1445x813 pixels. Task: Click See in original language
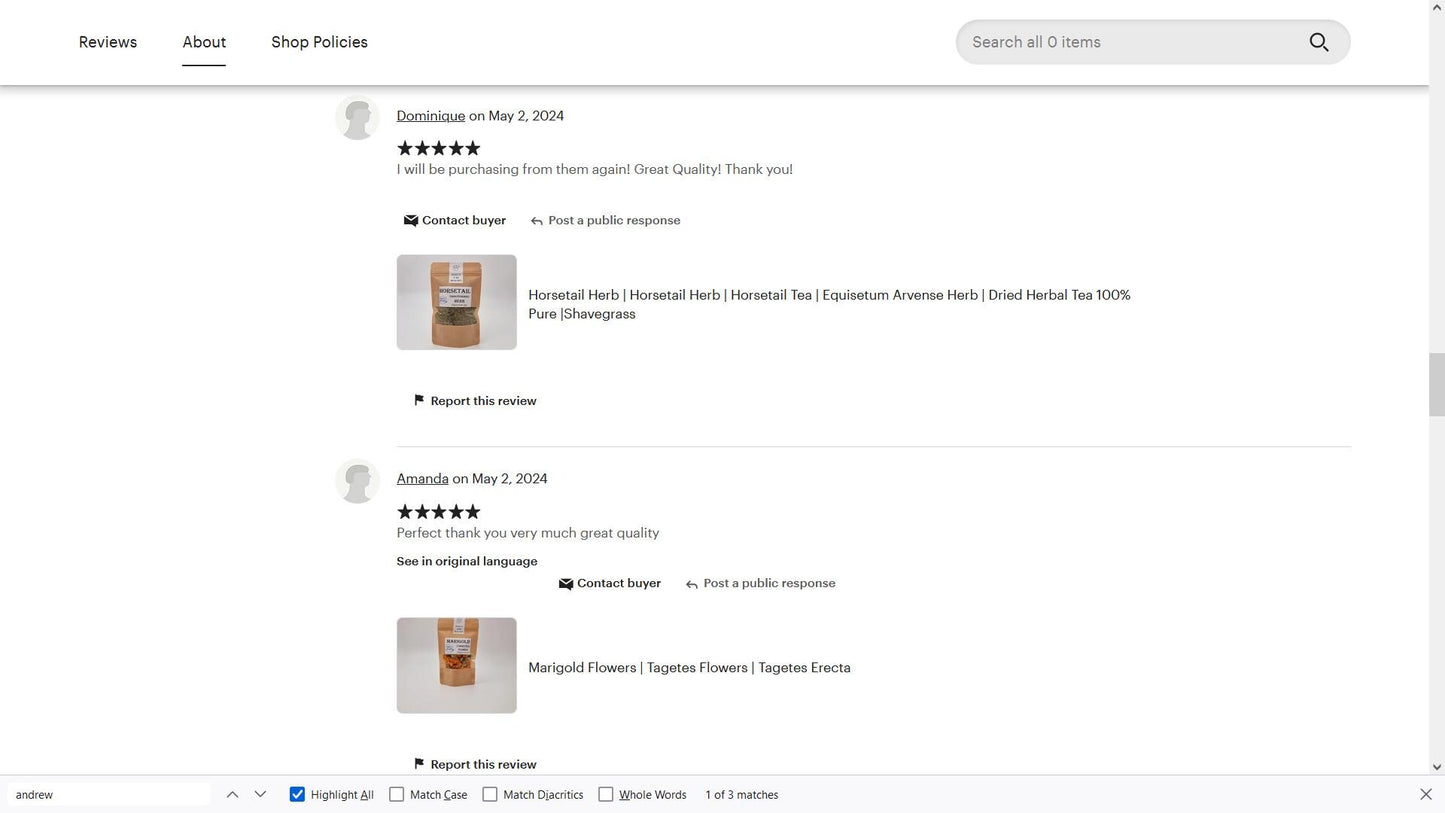(467, 561)
